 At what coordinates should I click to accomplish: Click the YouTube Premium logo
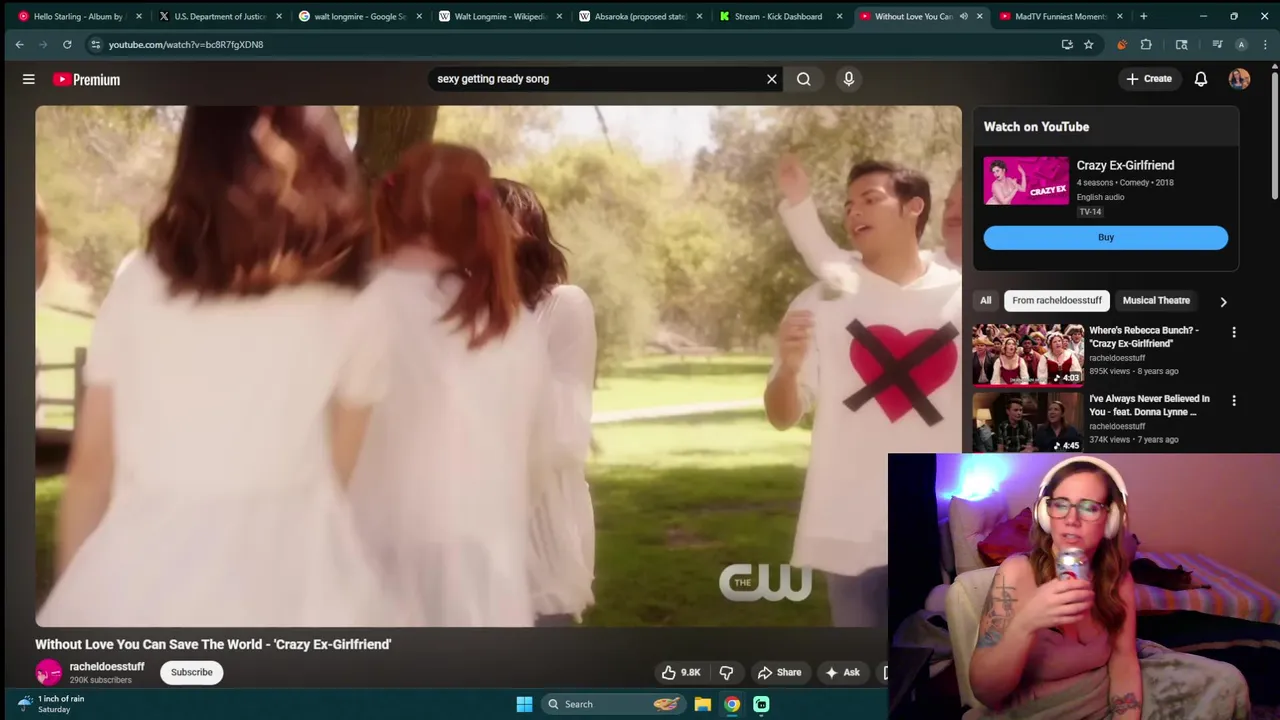click(x=87, y=79)
